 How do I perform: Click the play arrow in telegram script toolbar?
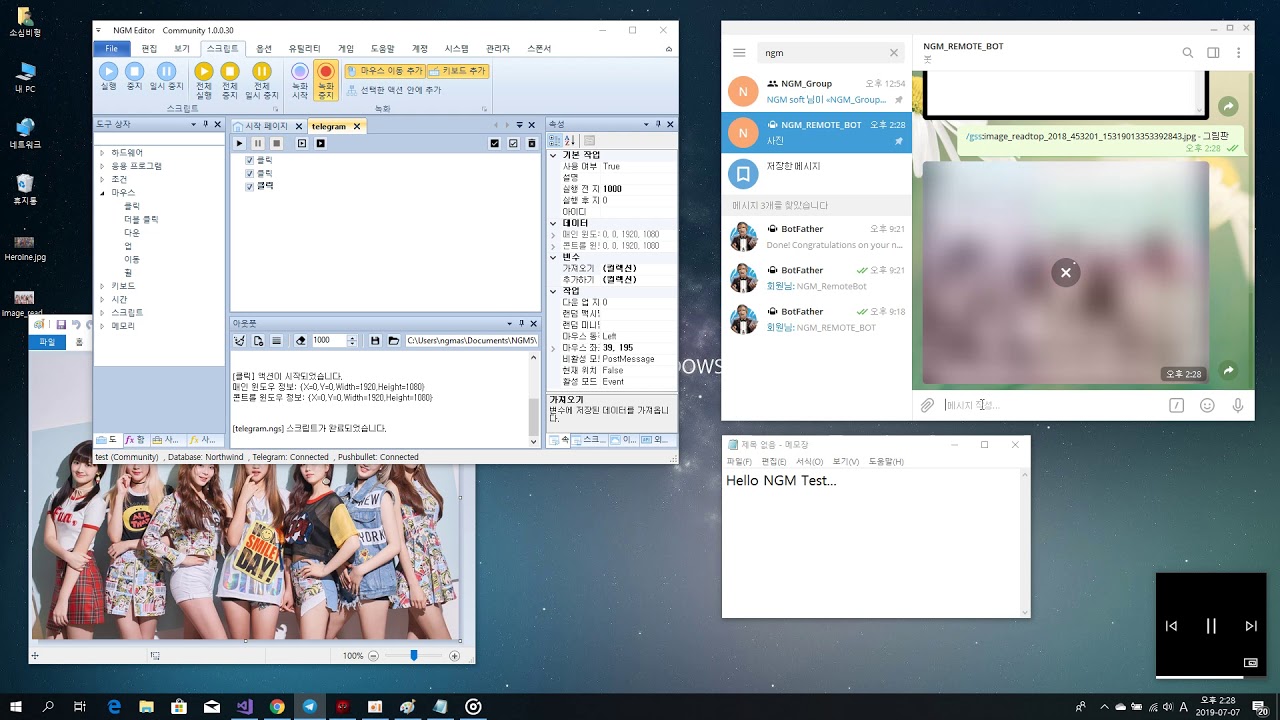tap(239, 143)
